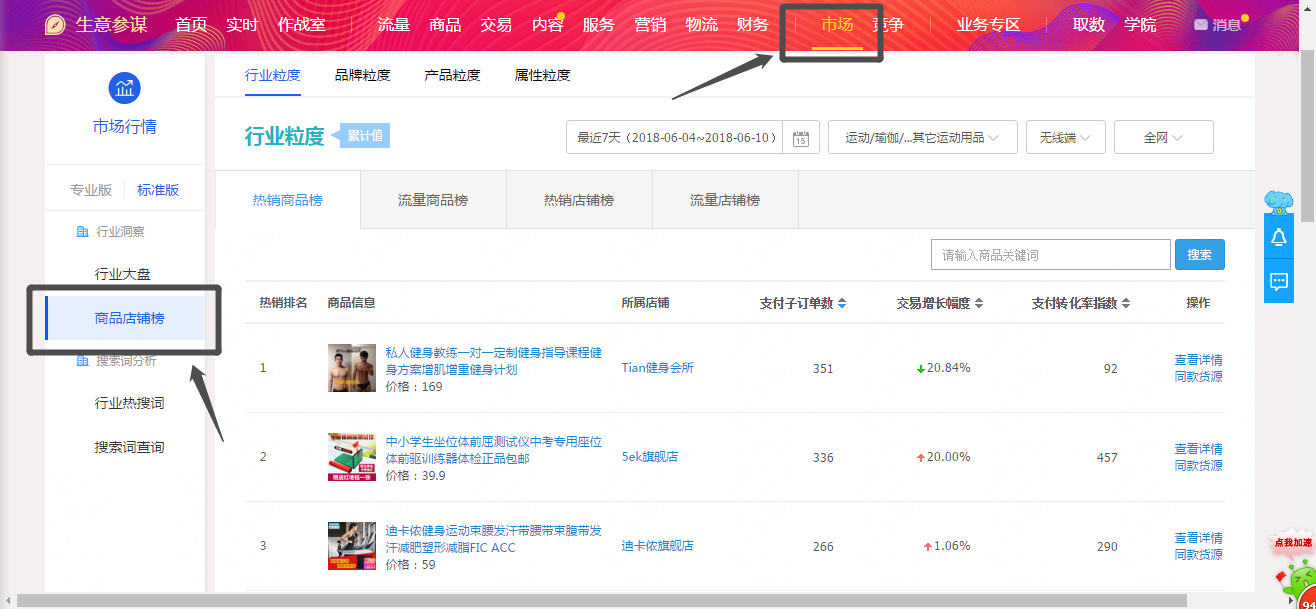Open the calendar date picker icon
Screen dimensions: 1316x609
tap(800, 138)
